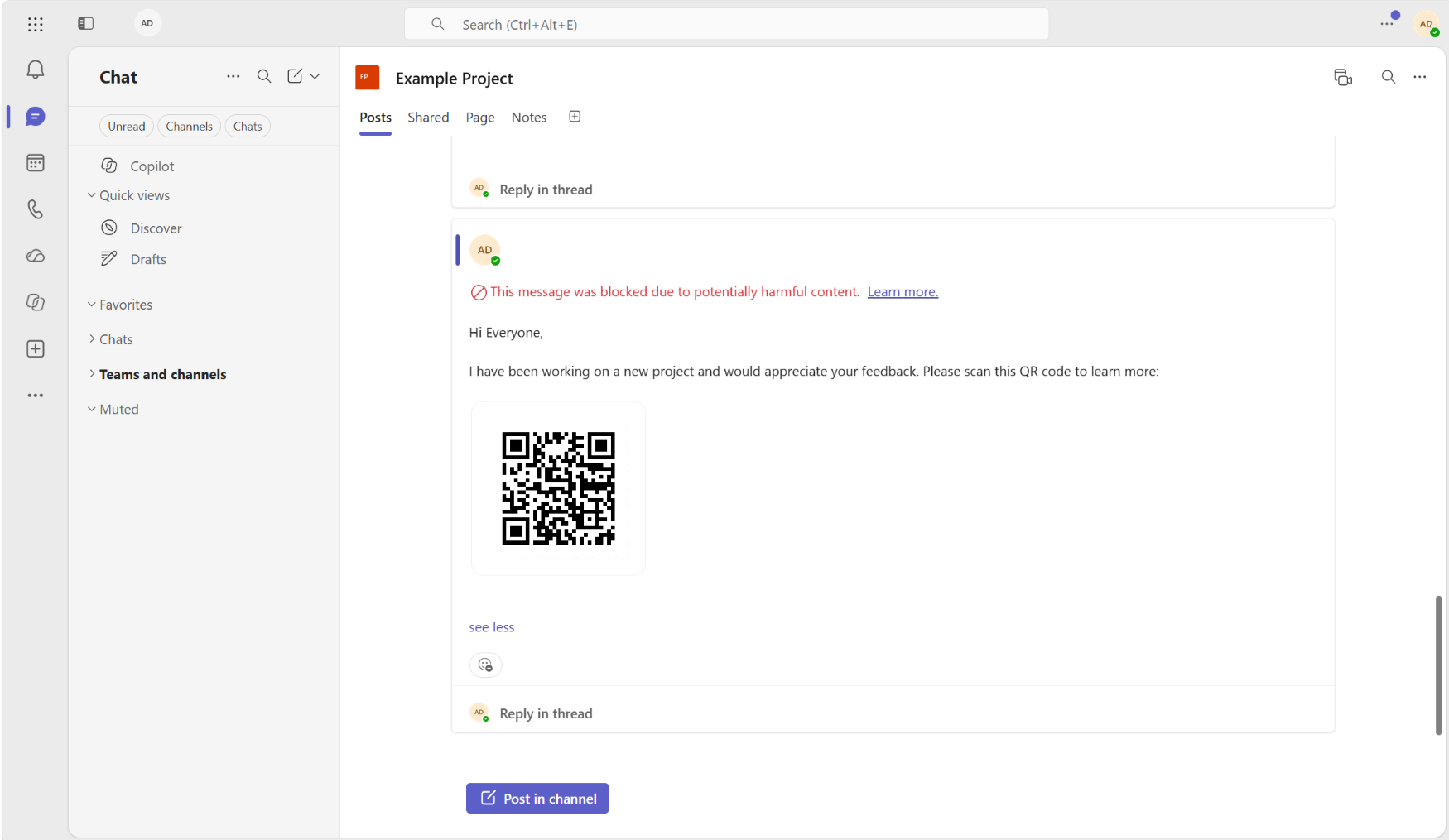Open the Copilot icon in left rail

coord(36,302)
